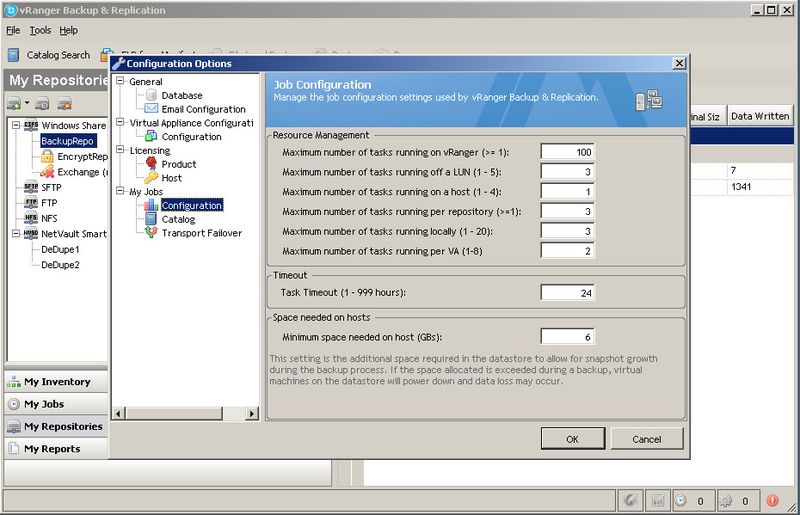Click status bar clock jobs icon

click(681, 501)
